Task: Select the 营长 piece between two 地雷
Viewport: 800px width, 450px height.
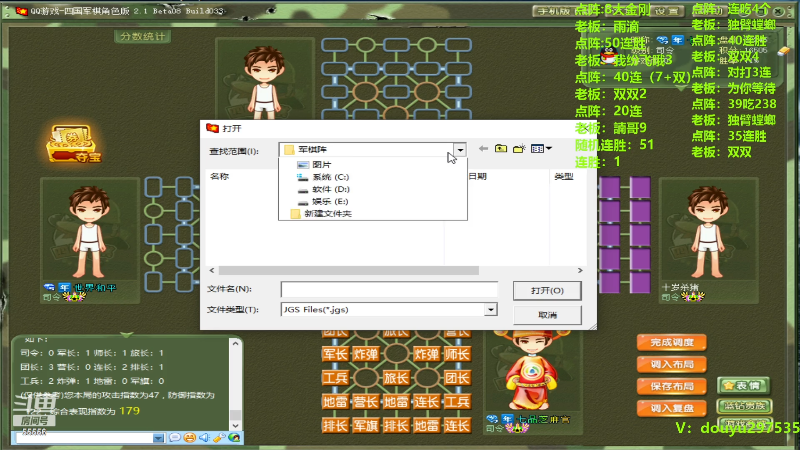Action: pos(366,402)
